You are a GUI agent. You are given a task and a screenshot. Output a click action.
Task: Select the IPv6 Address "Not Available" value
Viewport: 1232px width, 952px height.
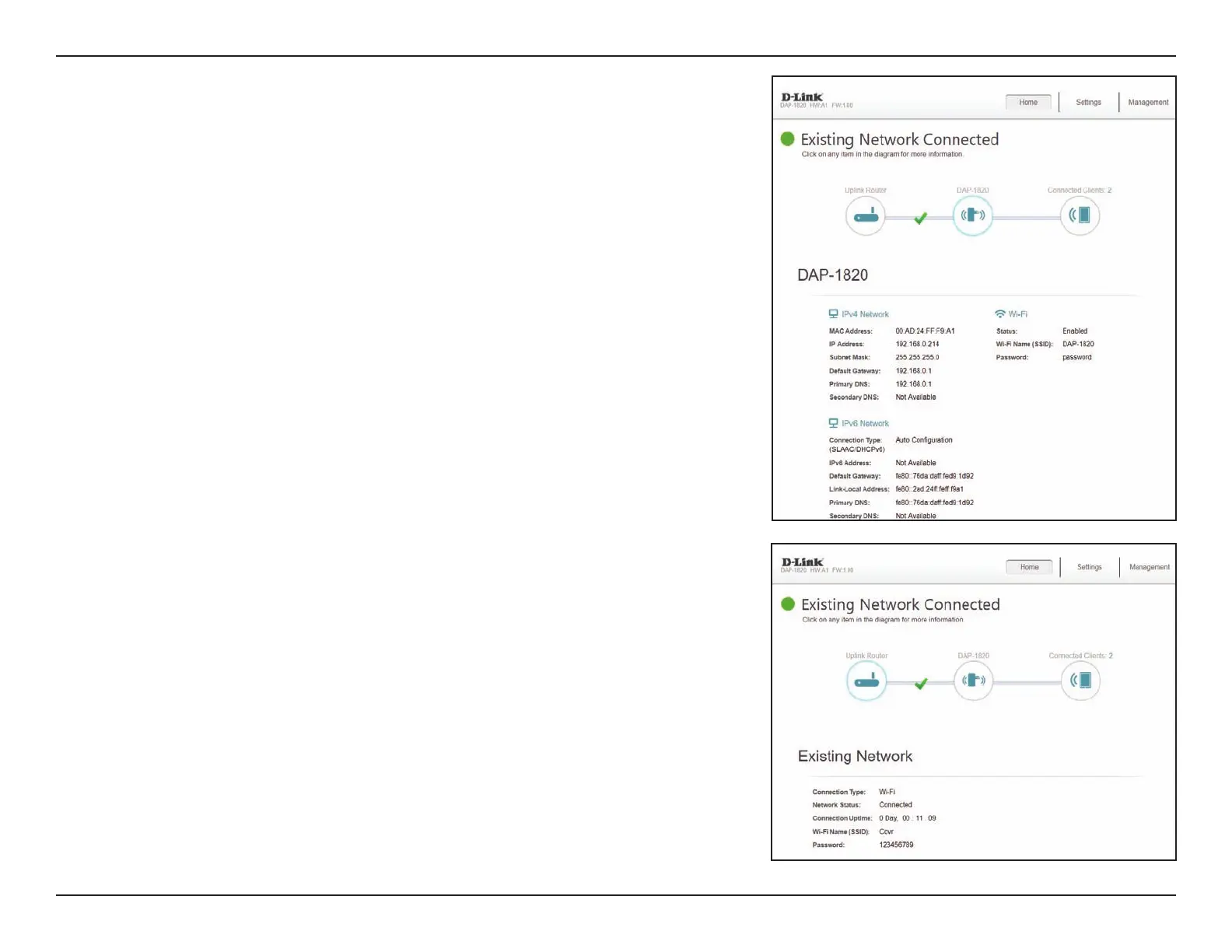pyautogui.click(x=915, y=463)
